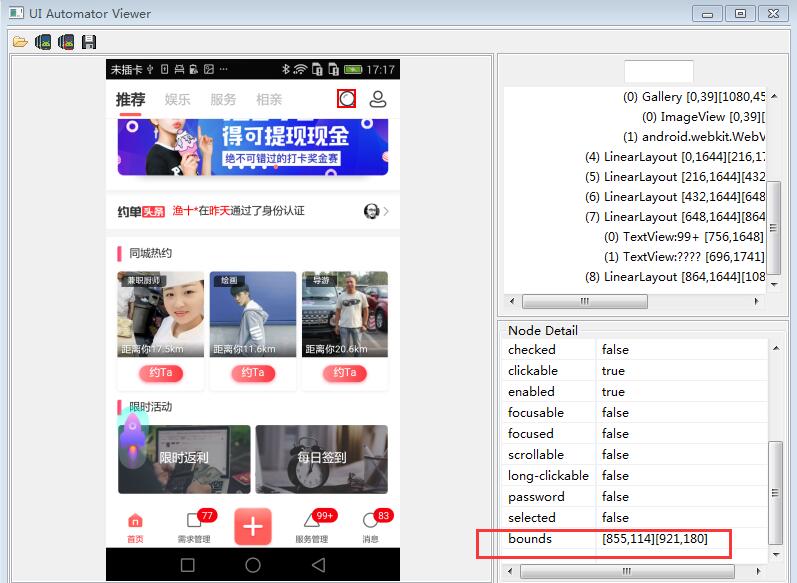Open the 约单头条 news line chevron
This screenshot has width=797, height=583.
(x=386, y=211)
